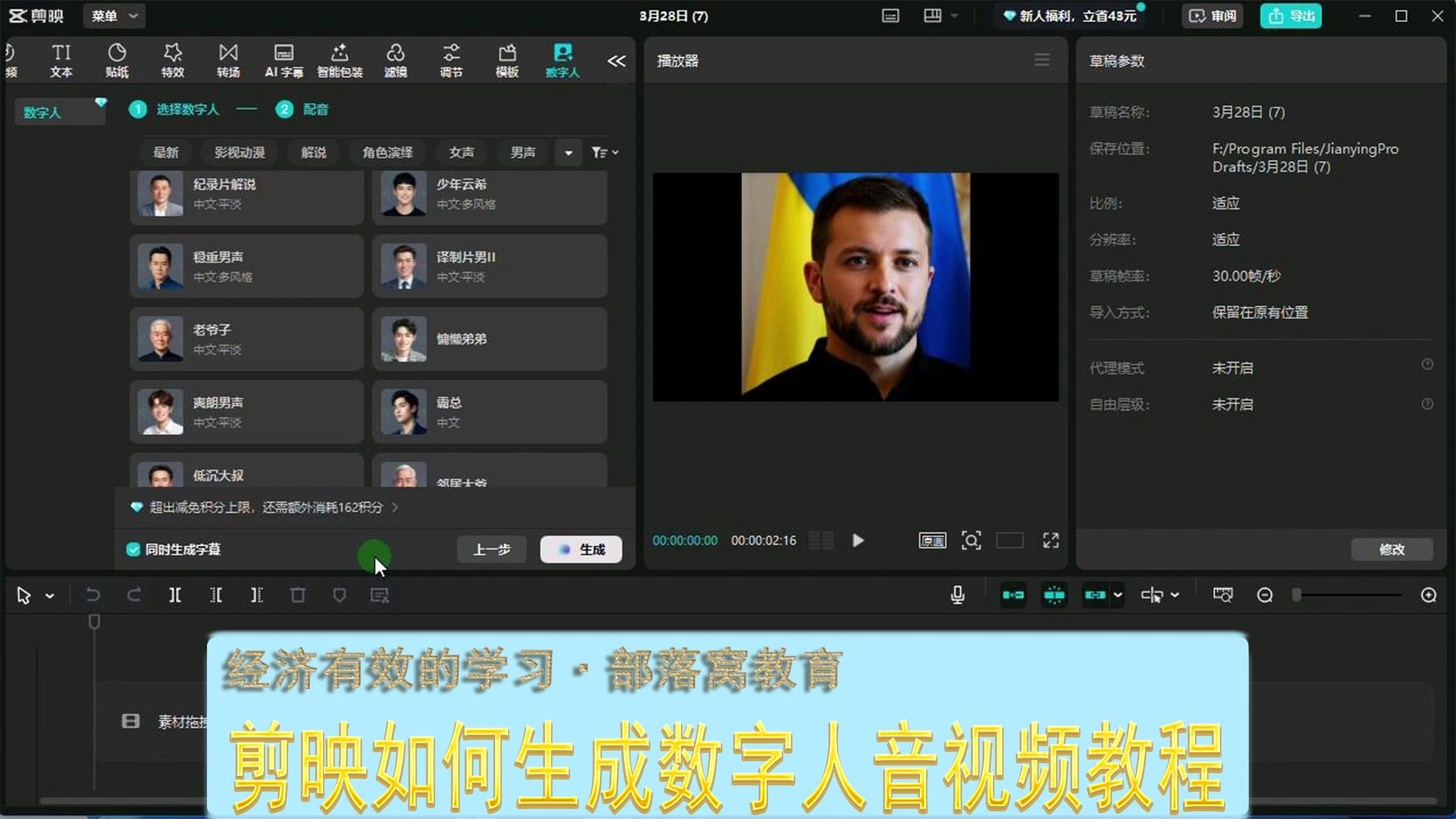Open the 特效 effects panel
The height and width of the screenshot is (819, 1456).
(x=173, y=61)
